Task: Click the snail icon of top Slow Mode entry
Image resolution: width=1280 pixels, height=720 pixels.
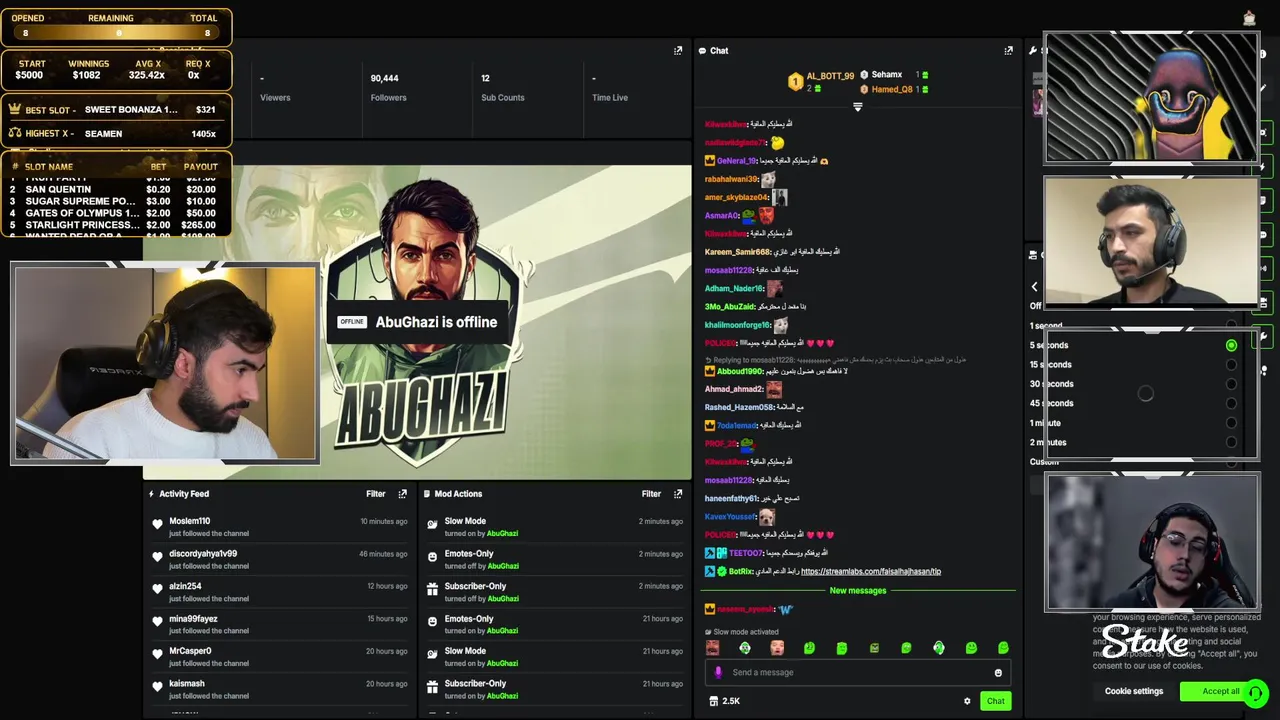Action: tap(432, 524)
